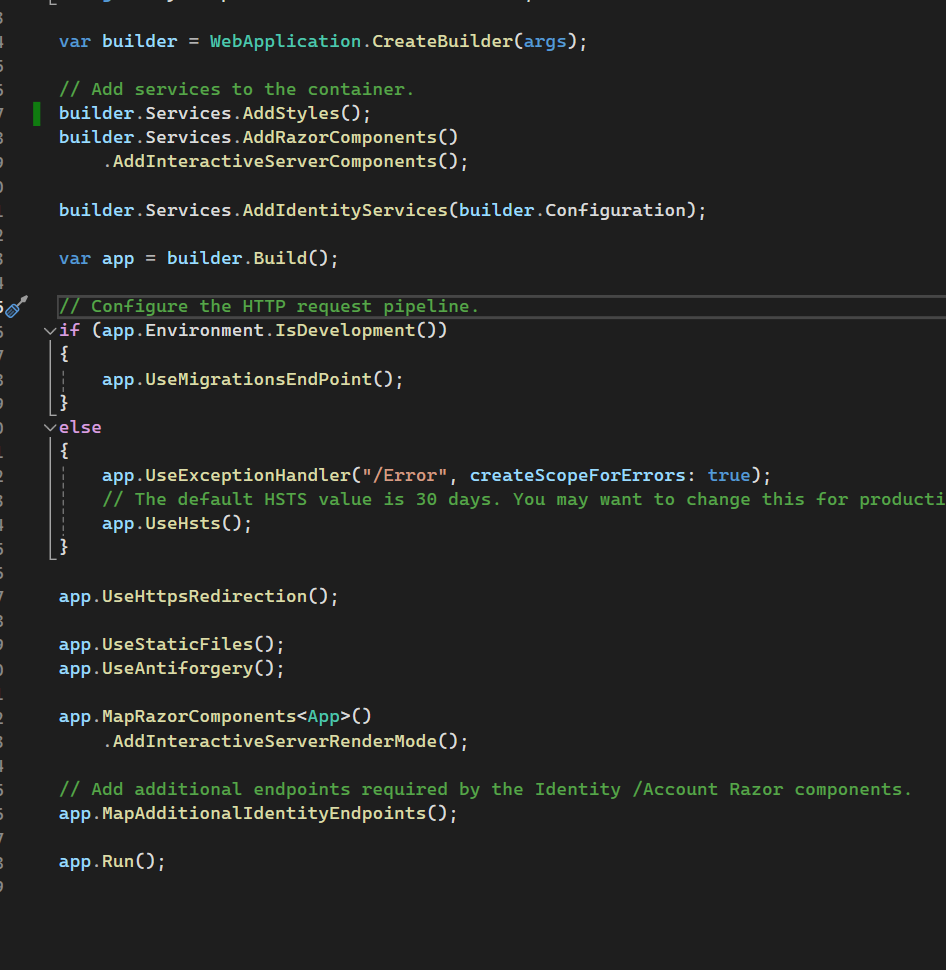Click the screwdriver code action icon
This screenshot has width=946, height=970.
click(x=16, y=308)
